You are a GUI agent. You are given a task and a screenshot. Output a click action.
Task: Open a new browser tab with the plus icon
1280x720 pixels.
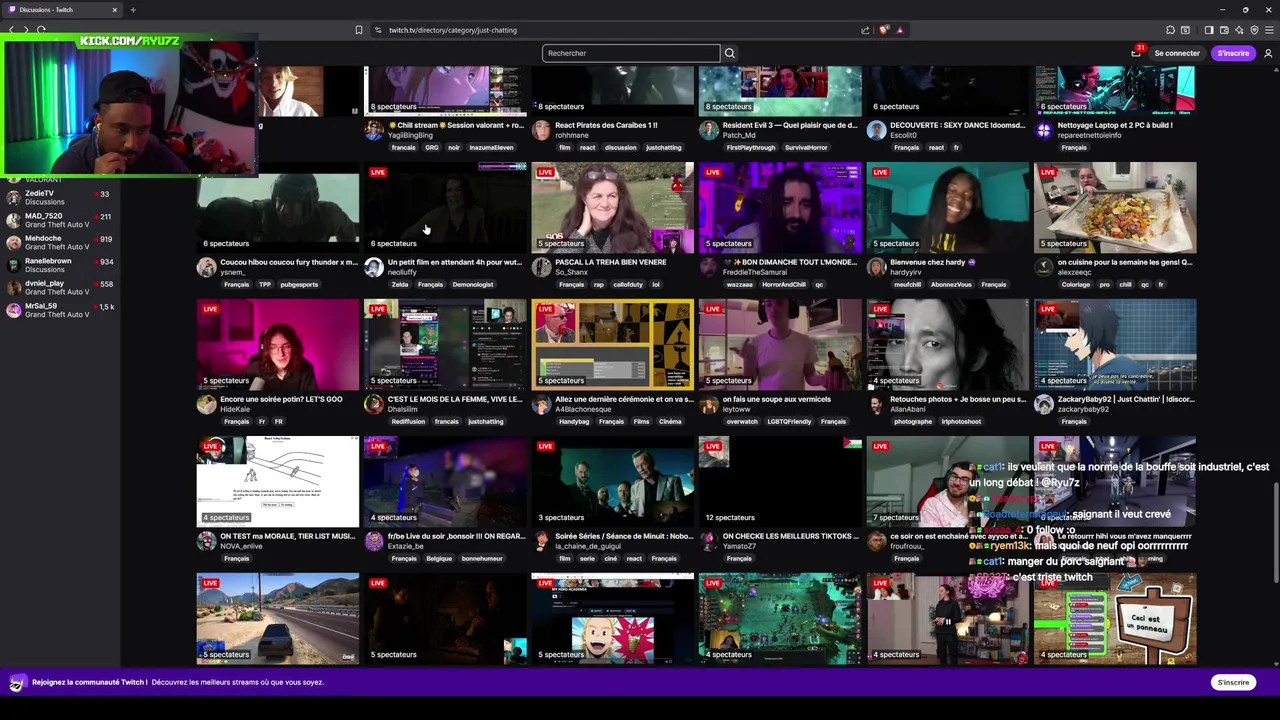tap(133, 10)
